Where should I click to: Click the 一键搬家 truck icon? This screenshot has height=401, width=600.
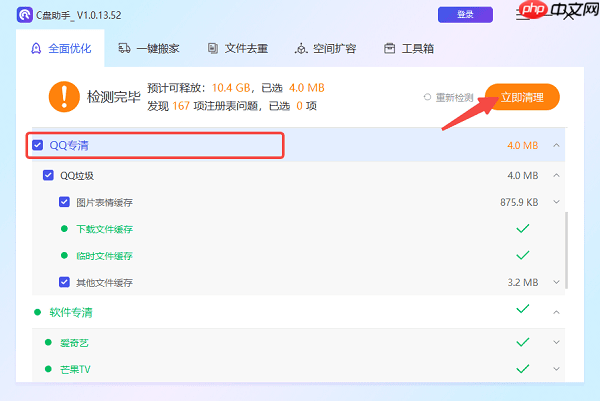[124, 48]
